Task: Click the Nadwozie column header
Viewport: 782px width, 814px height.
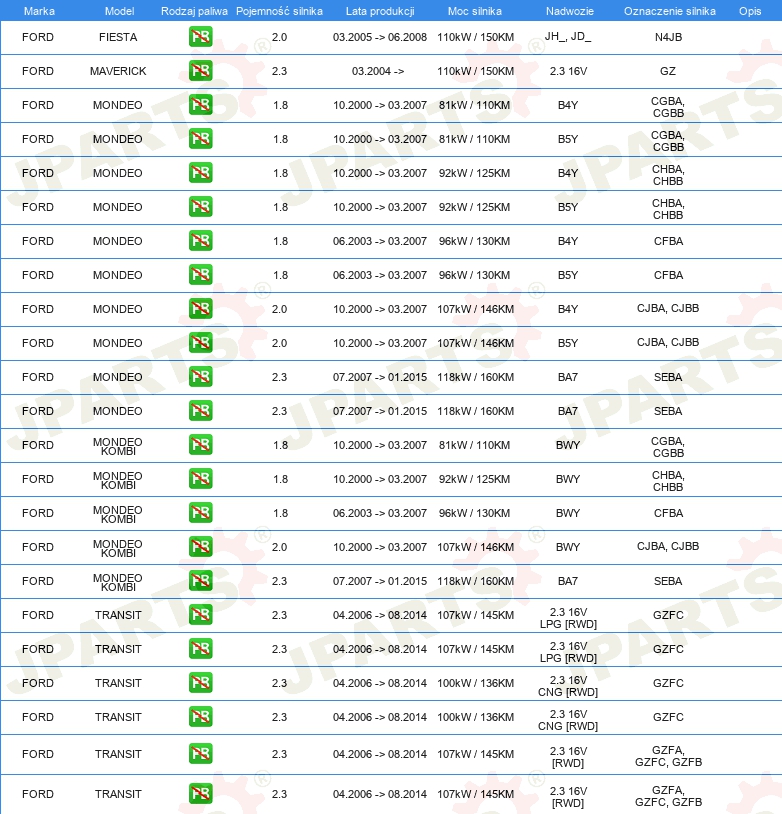Action: pyautogui.click(x=570, y=11)
